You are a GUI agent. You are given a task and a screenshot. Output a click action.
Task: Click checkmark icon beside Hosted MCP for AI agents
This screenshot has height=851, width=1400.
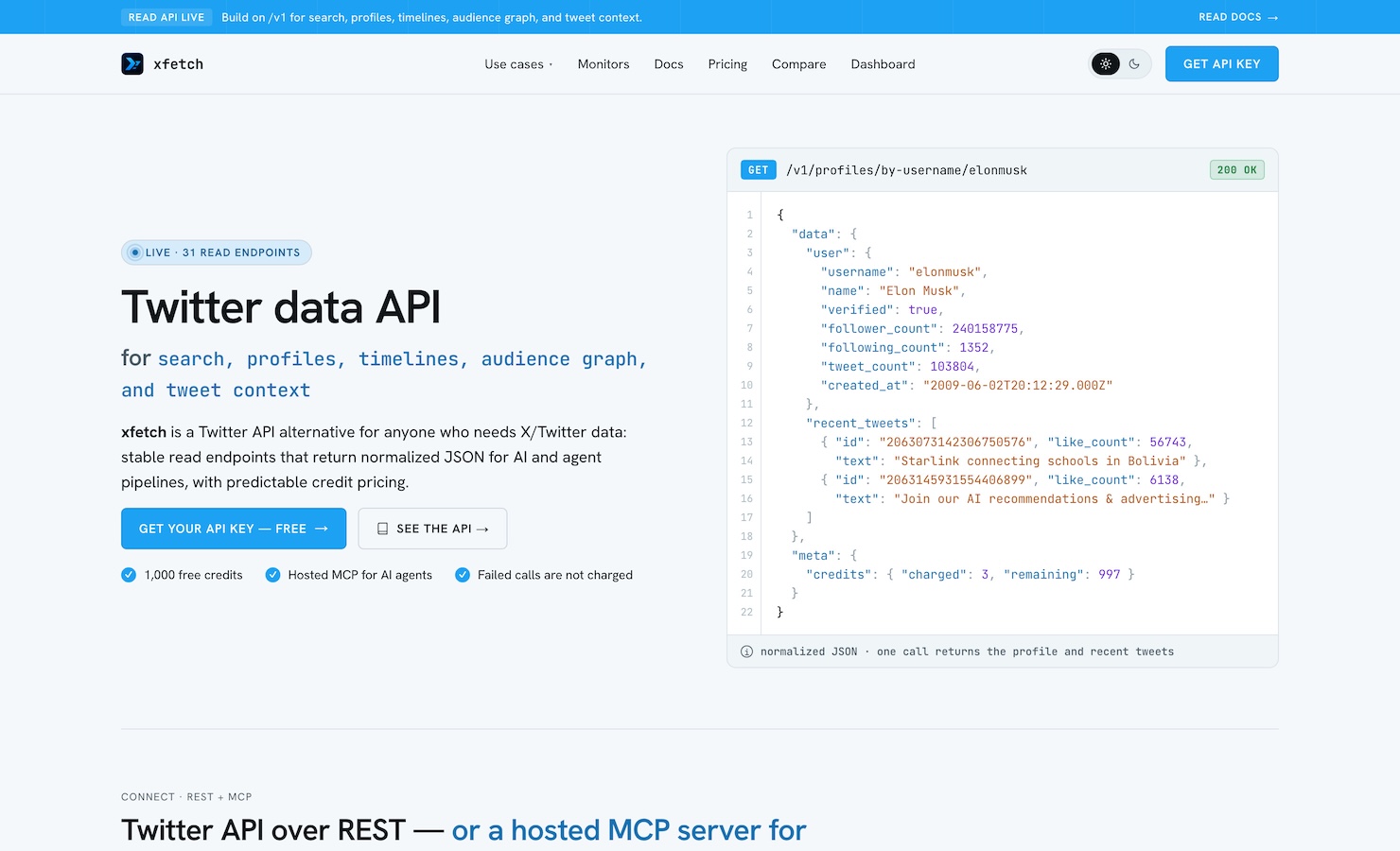point(272,574)
